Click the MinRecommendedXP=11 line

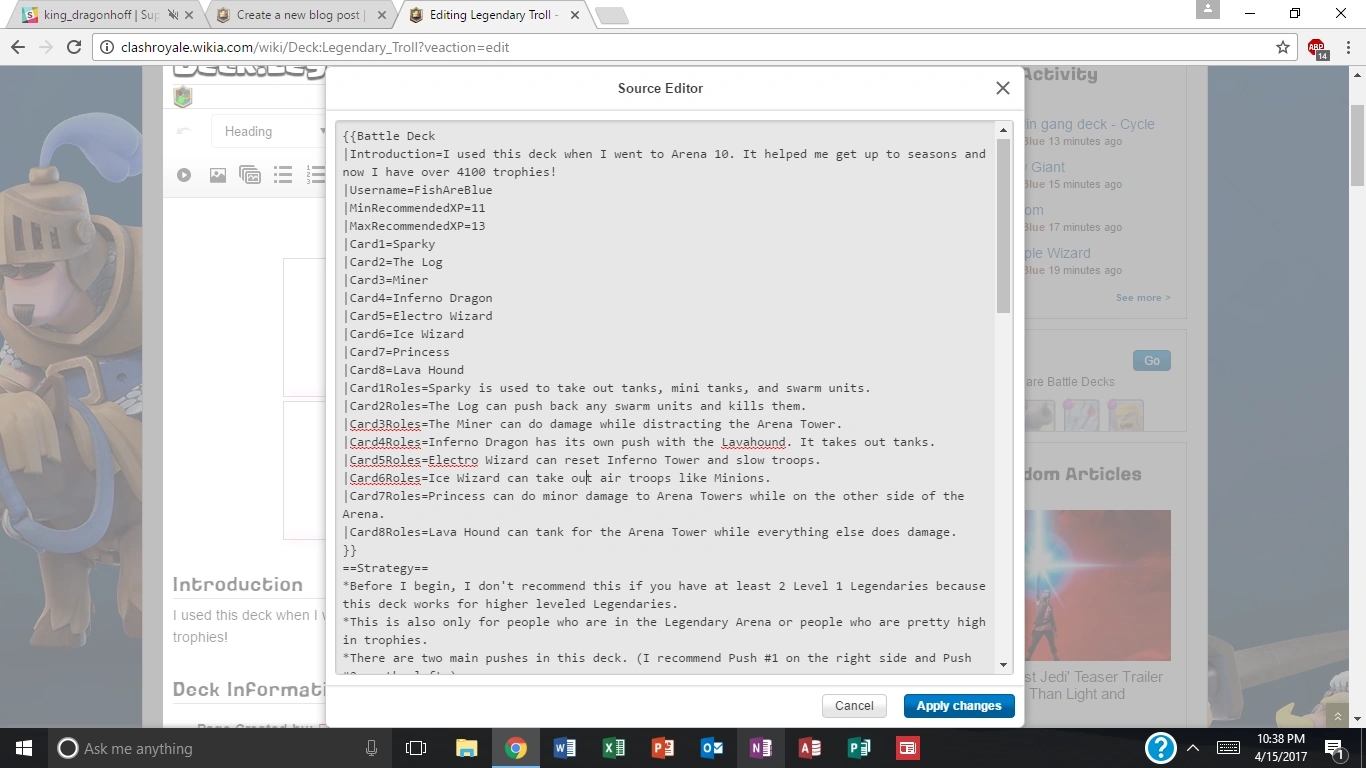coord(414,208)
